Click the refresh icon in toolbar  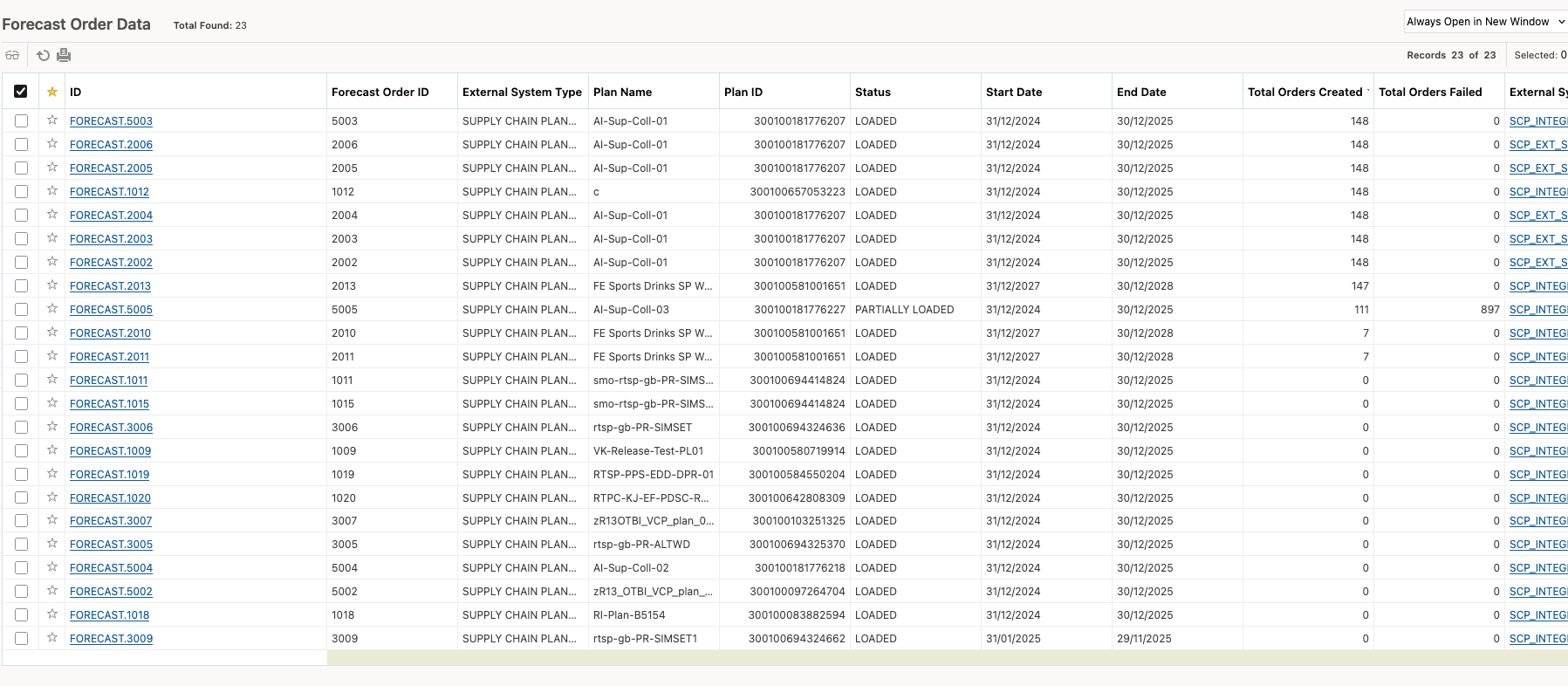tap(43, 55)
